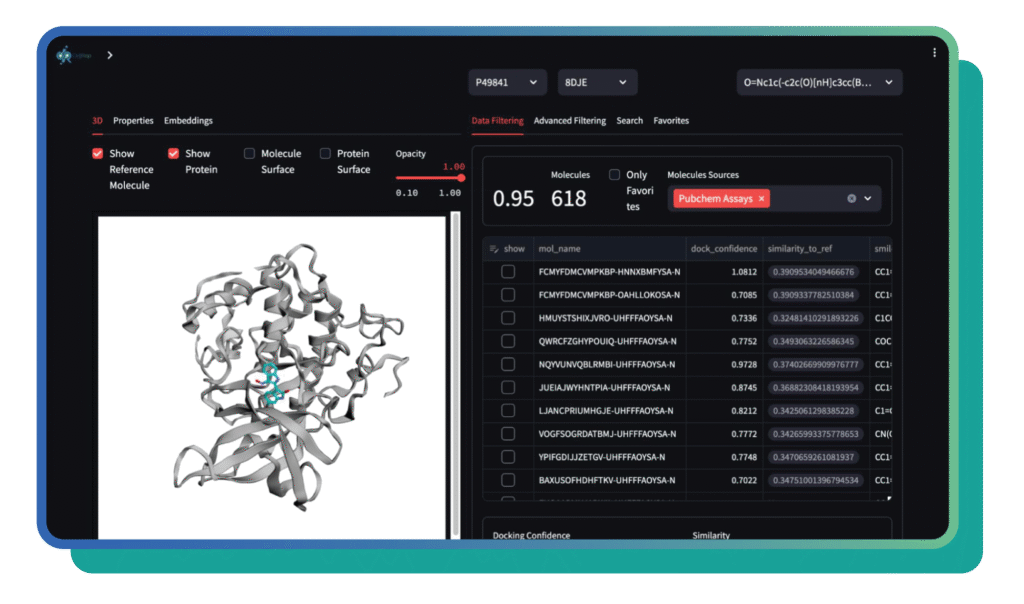Click the show column header icon
Image resolution: width=1024 pixels, height=604 pixels.
pos(494,248)
